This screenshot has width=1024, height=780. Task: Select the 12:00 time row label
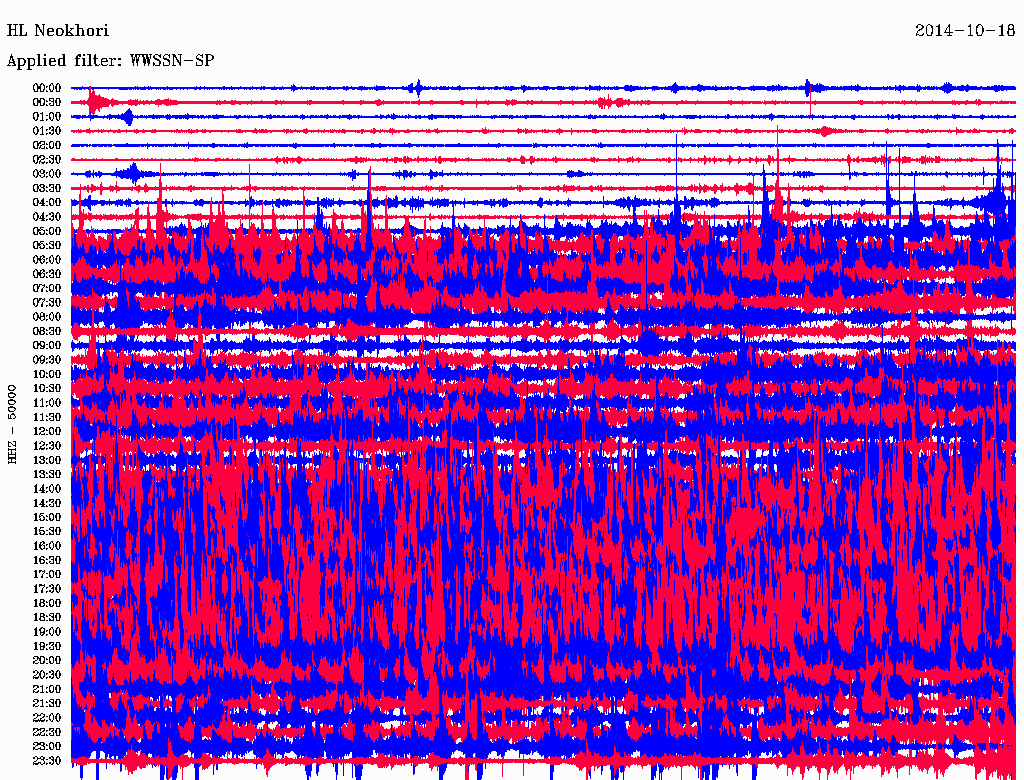coord(47,432)
